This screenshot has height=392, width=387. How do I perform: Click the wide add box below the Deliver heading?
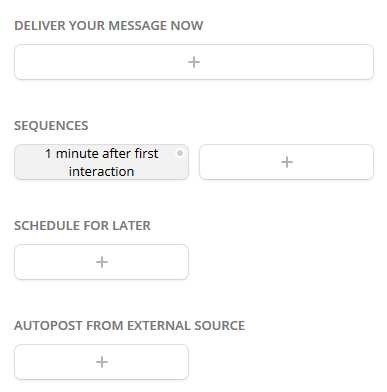point(194,62)
